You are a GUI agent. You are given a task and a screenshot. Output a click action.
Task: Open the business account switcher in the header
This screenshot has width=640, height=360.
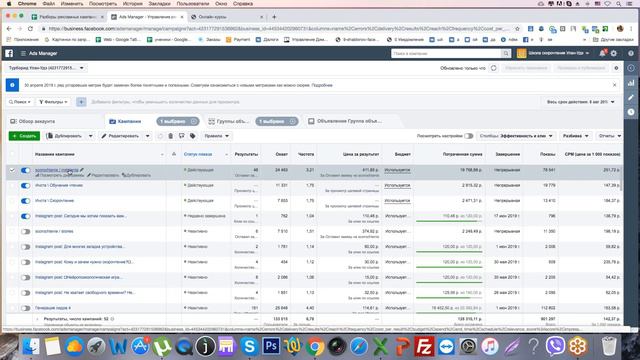pos(553,53)
